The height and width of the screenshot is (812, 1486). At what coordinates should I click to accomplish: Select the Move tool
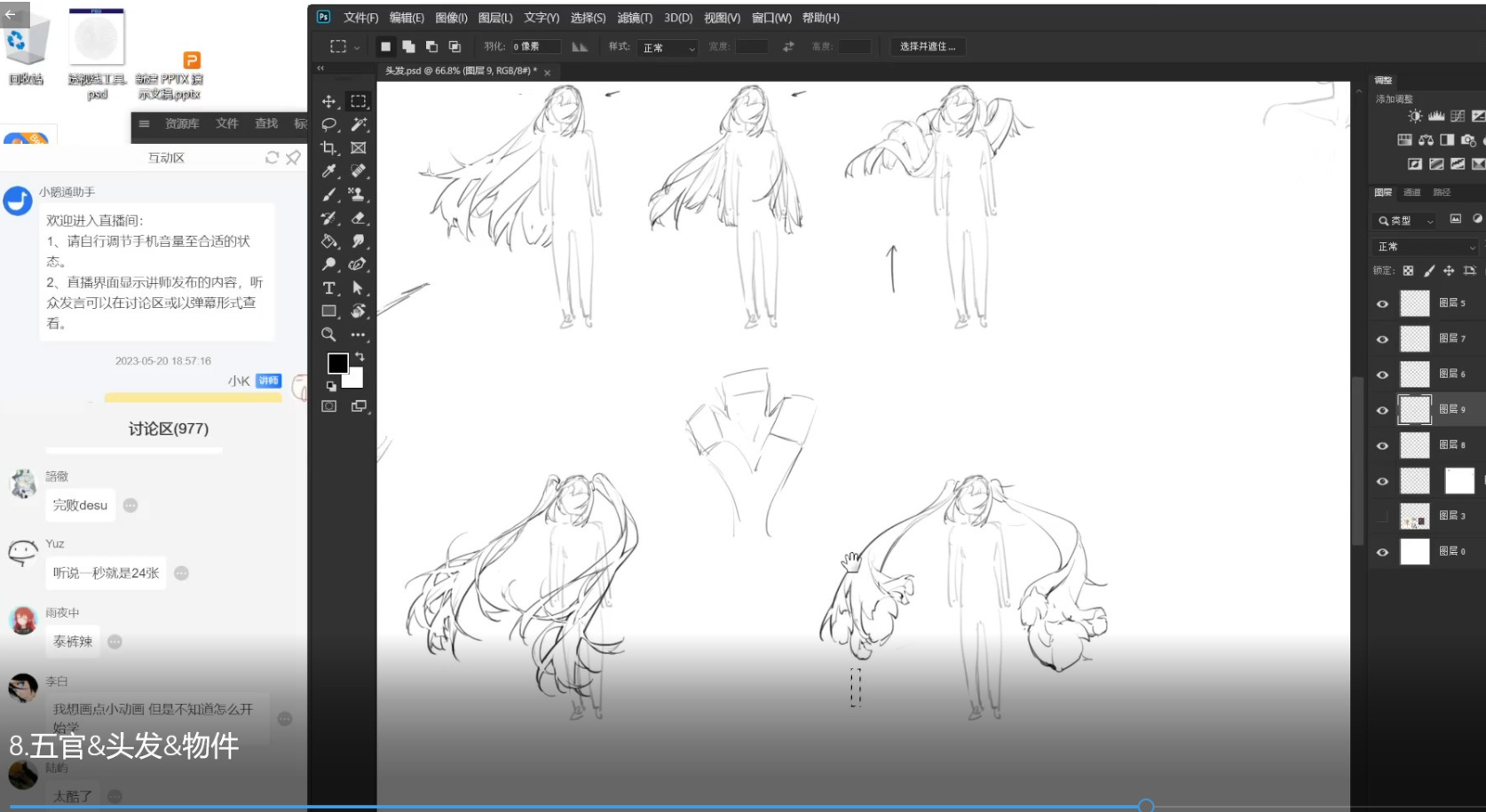(x=328, y=101)
